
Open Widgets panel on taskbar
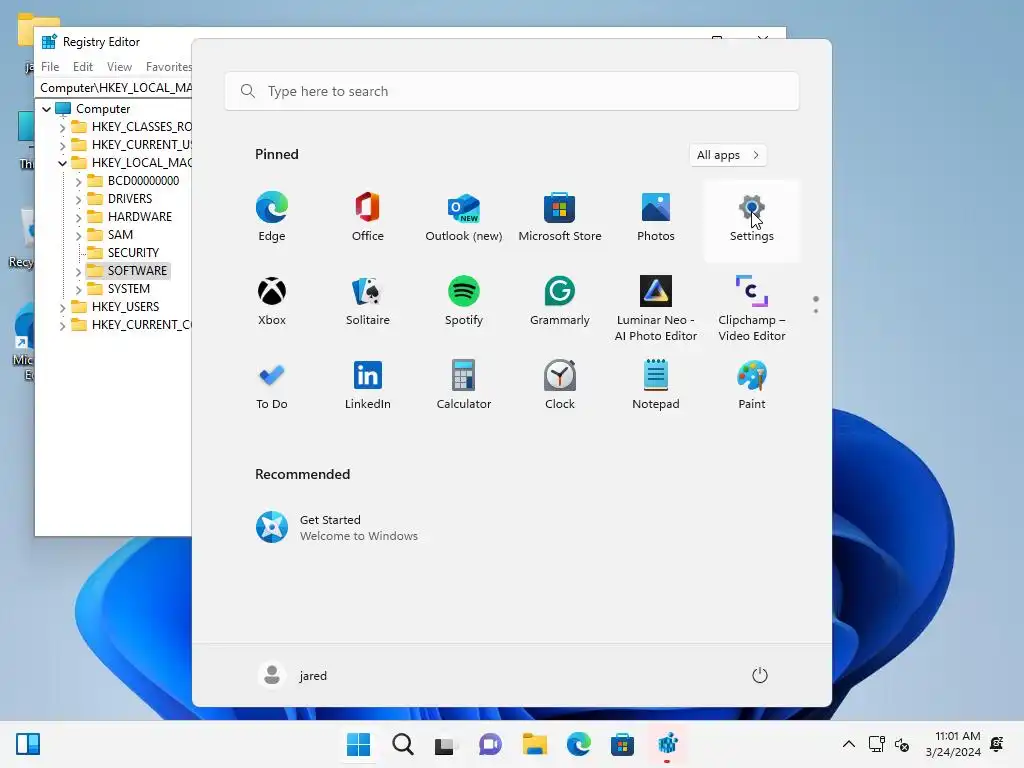click(x=28, y=744)
